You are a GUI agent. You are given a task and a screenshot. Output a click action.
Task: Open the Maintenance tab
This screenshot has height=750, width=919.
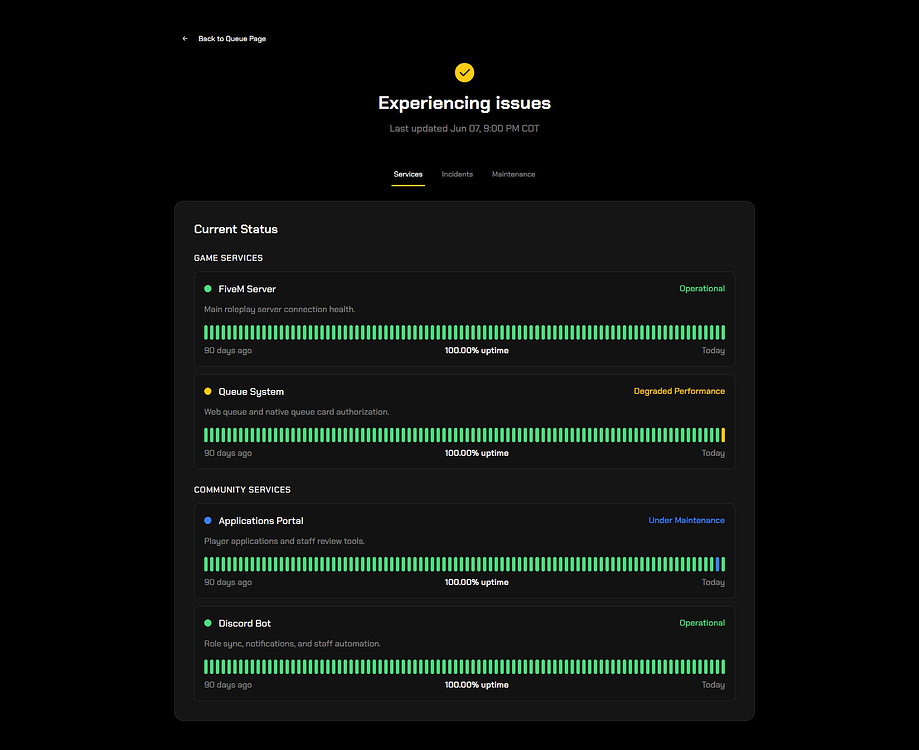513,175
